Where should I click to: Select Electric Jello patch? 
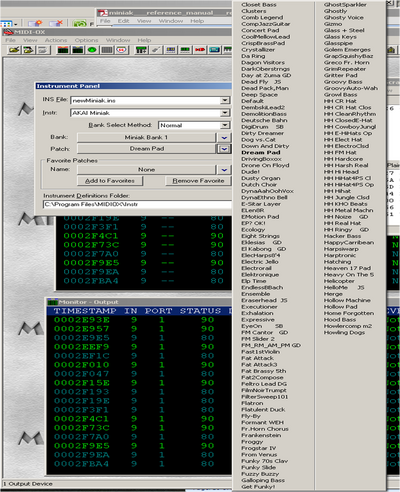pos(260,262)
